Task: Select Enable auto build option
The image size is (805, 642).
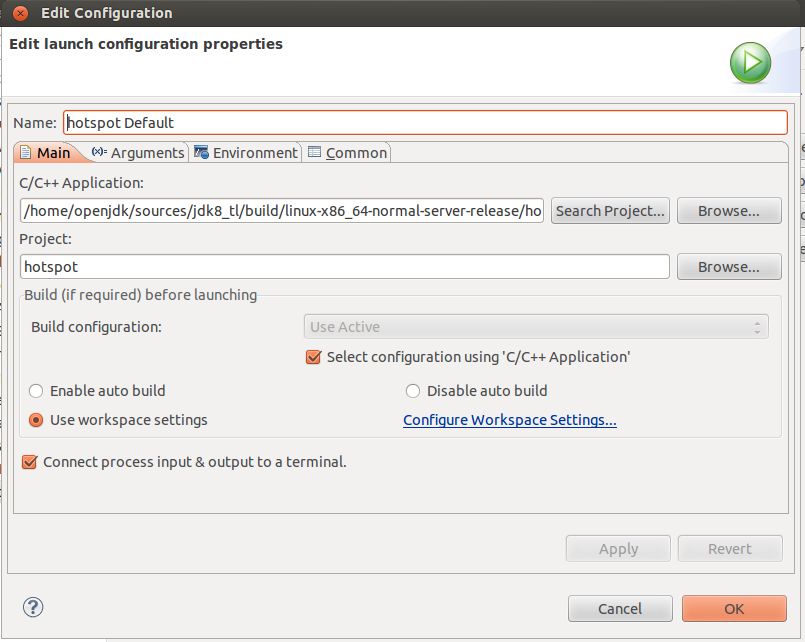Action: pyautogui.click(x=36, y=391)
